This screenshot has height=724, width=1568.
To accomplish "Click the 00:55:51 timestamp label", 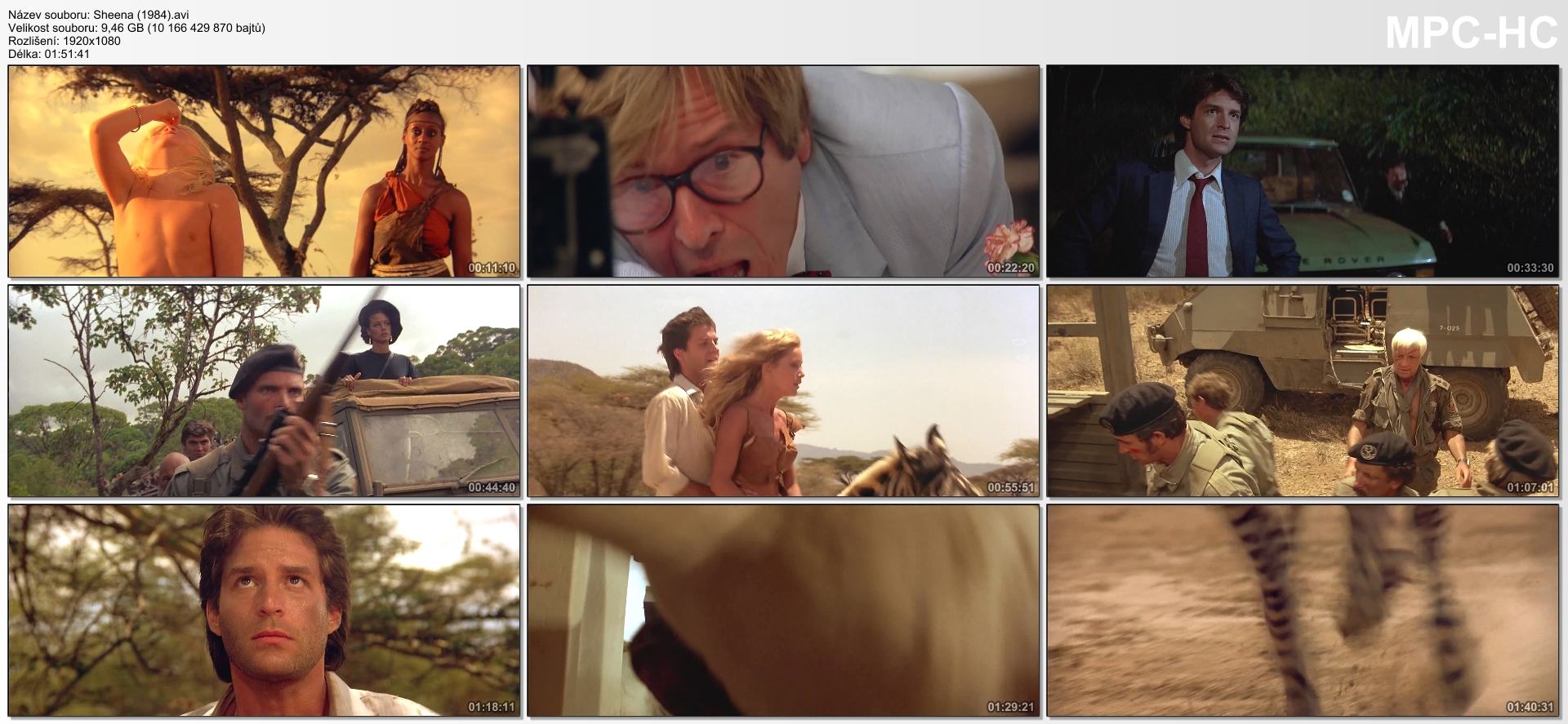I will 1010,487.
